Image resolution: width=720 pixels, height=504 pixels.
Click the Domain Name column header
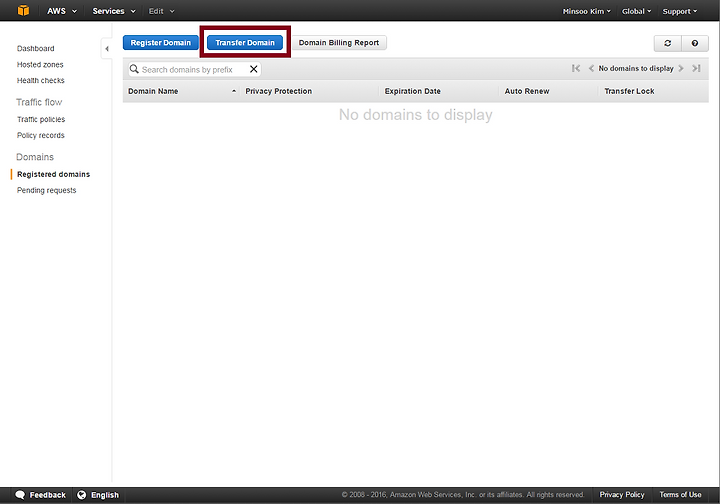pos(153,91)
